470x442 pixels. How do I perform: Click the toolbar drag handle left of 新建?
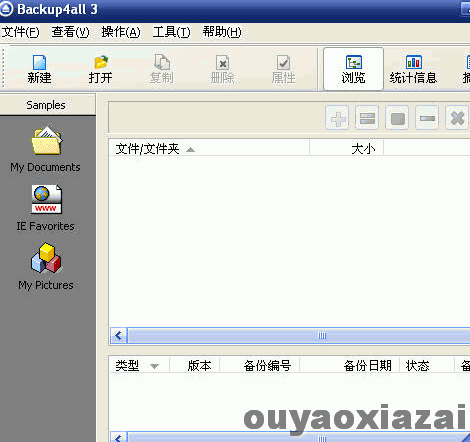point(3,68)
